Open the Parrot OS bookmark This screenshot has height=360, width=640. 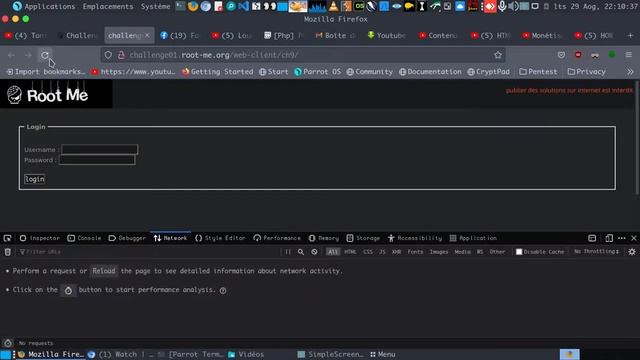pos(318,72)
